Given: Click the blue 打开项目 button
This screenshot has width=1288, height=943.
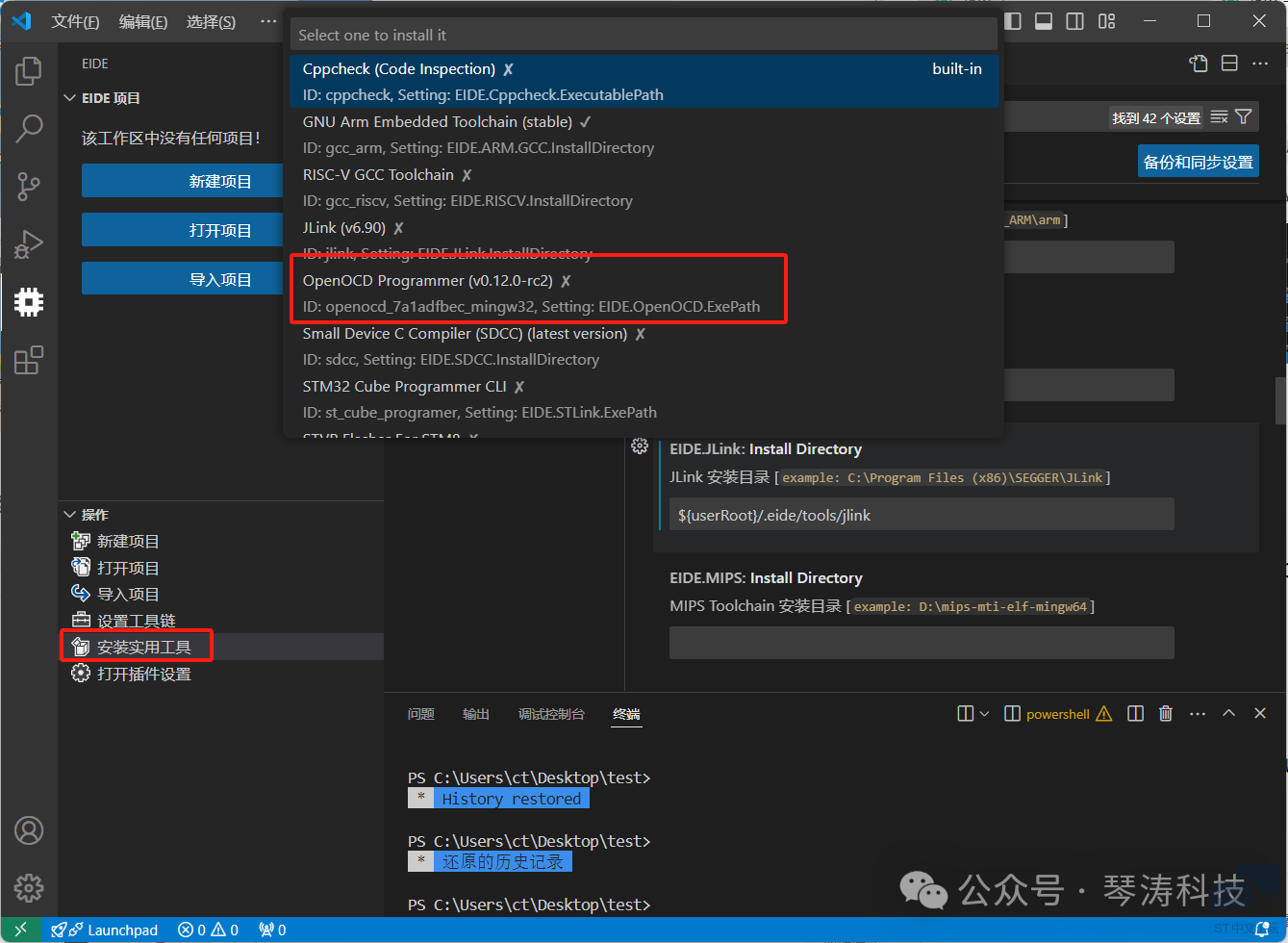Looking at the screenshot, I should (x=182, y=230).
